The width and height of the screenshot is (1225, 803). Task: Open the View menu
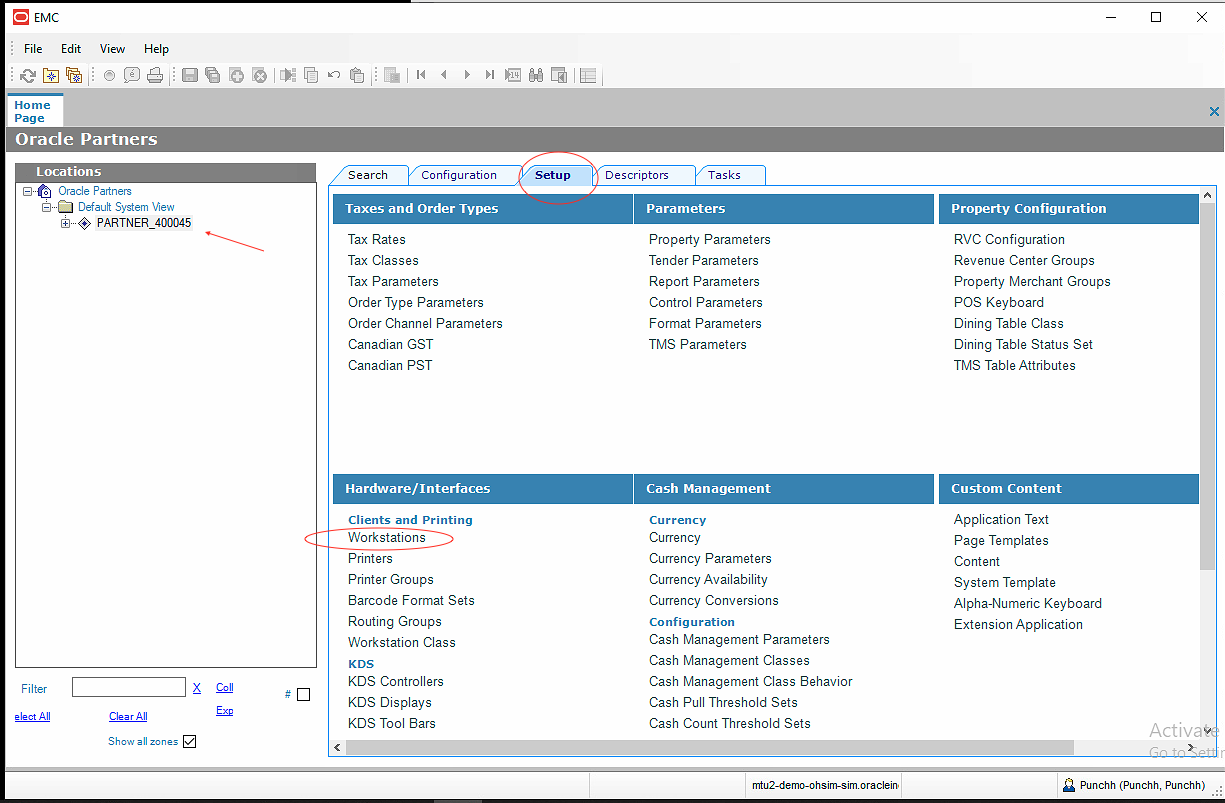(x=113, y=48)
